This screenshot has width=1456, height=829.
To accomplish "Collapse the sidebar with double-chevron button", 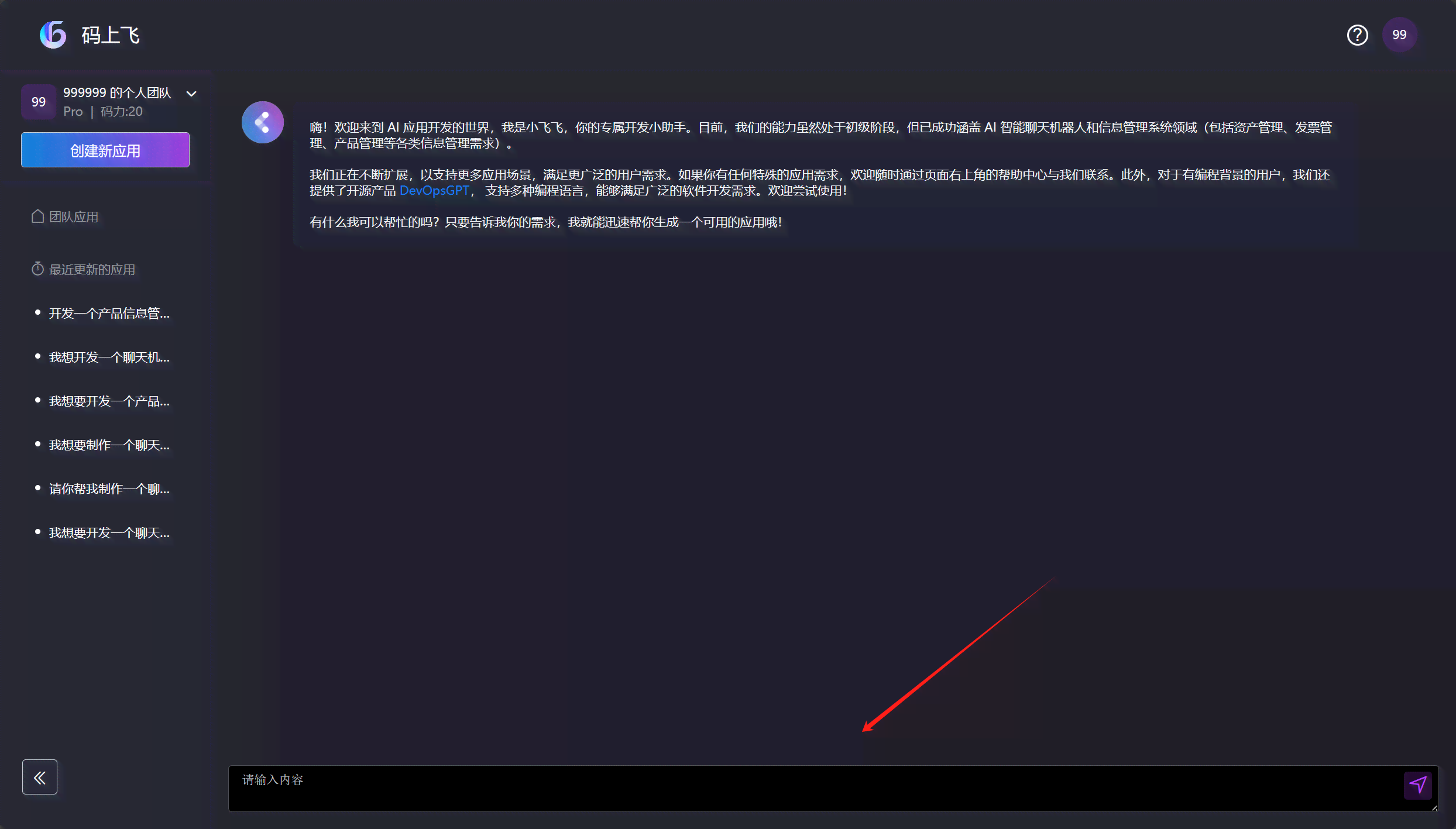I will (40, 777).
